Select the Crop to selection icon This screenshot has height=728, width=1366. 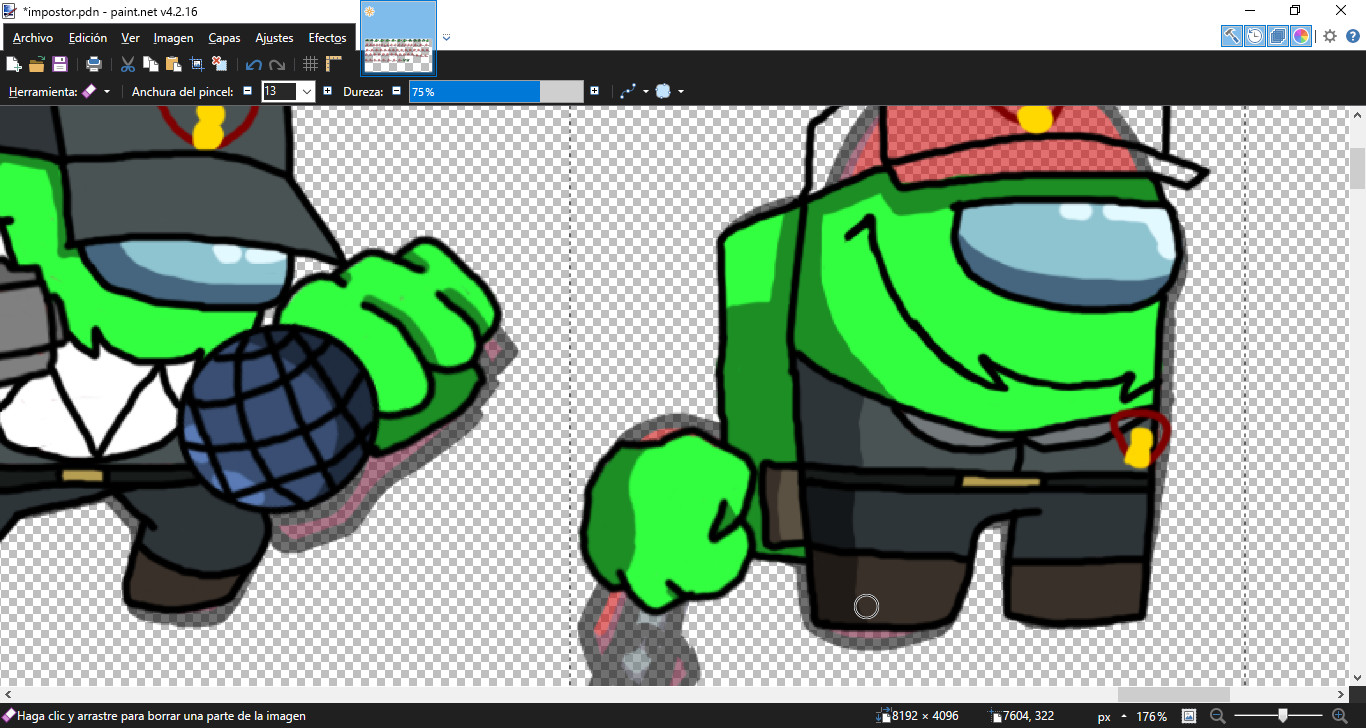point(195,63)
